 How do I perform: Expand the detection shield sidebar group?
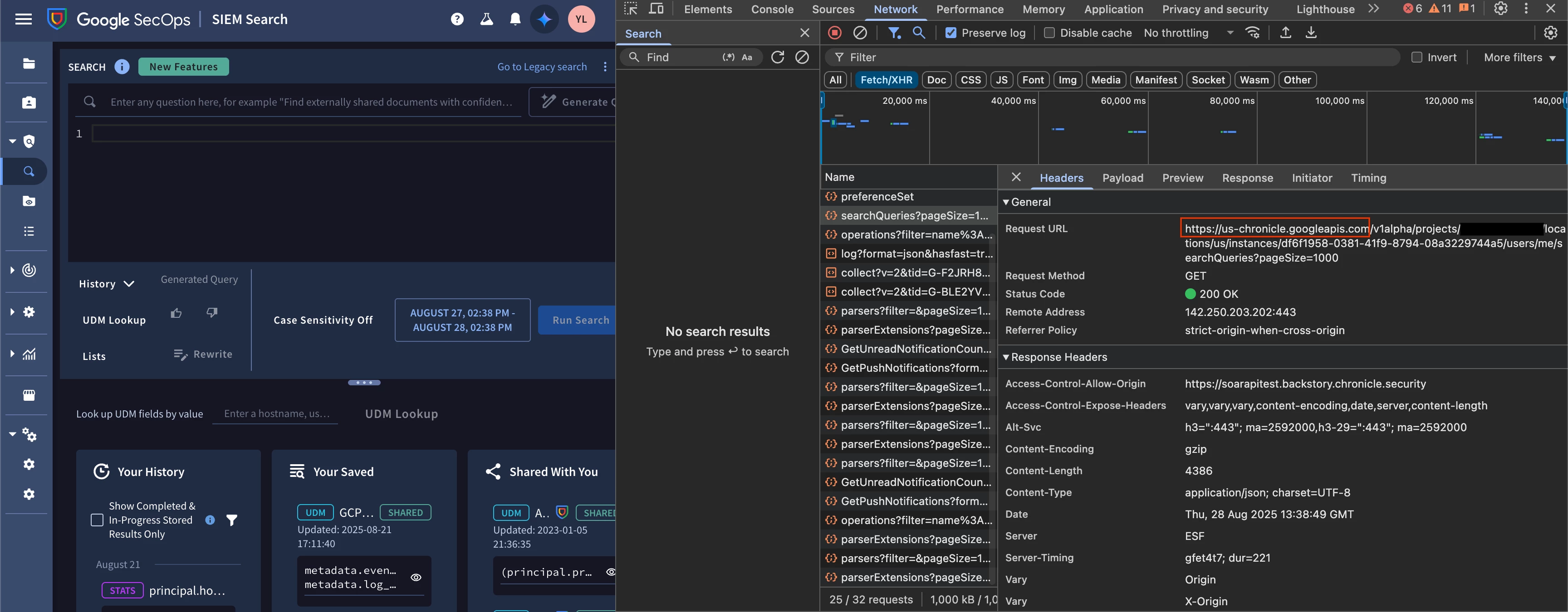(x=12, y=141)
